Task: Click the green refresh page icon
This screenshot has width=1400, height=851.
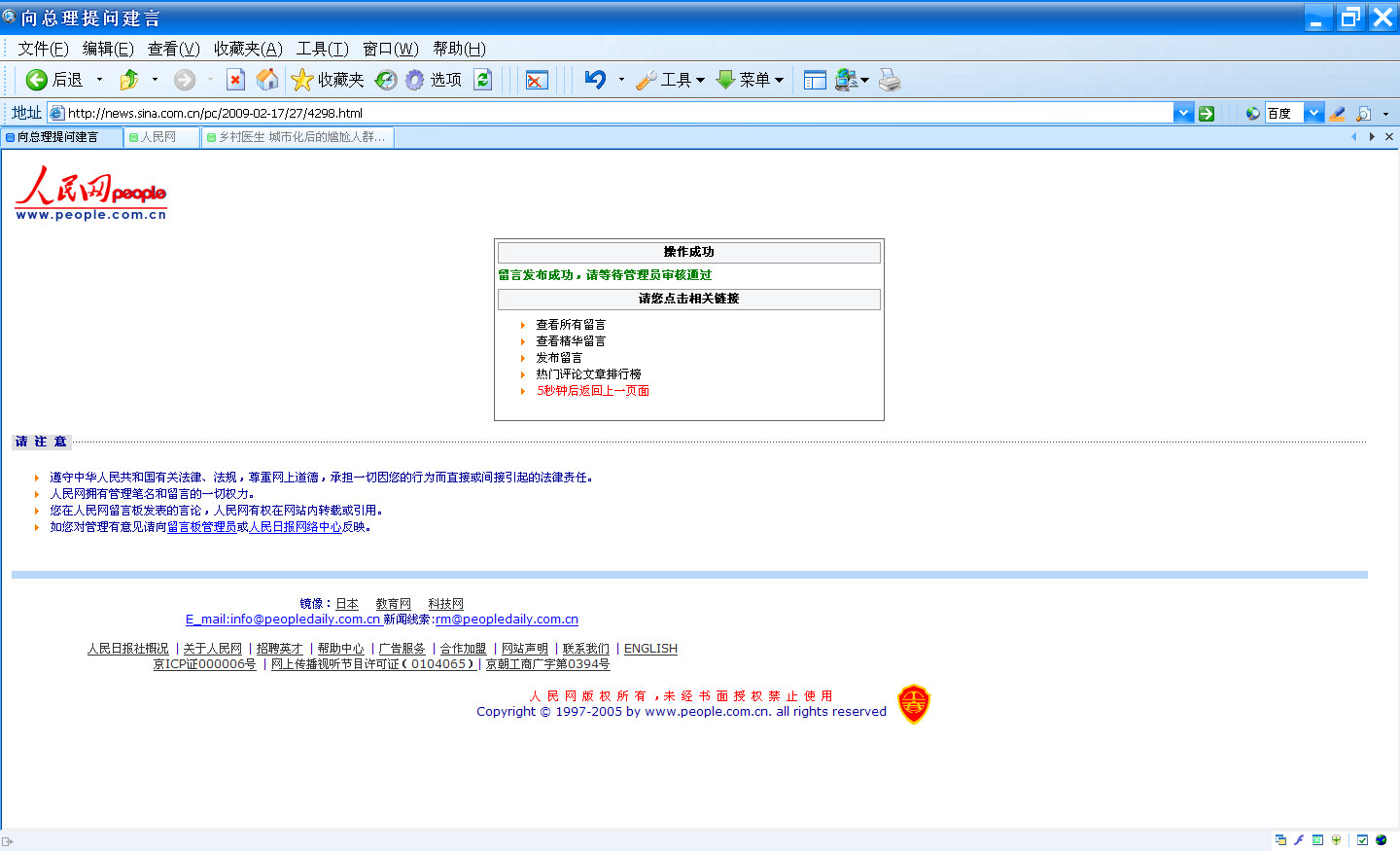Action: pyautogui.click(x=483, y=80)
